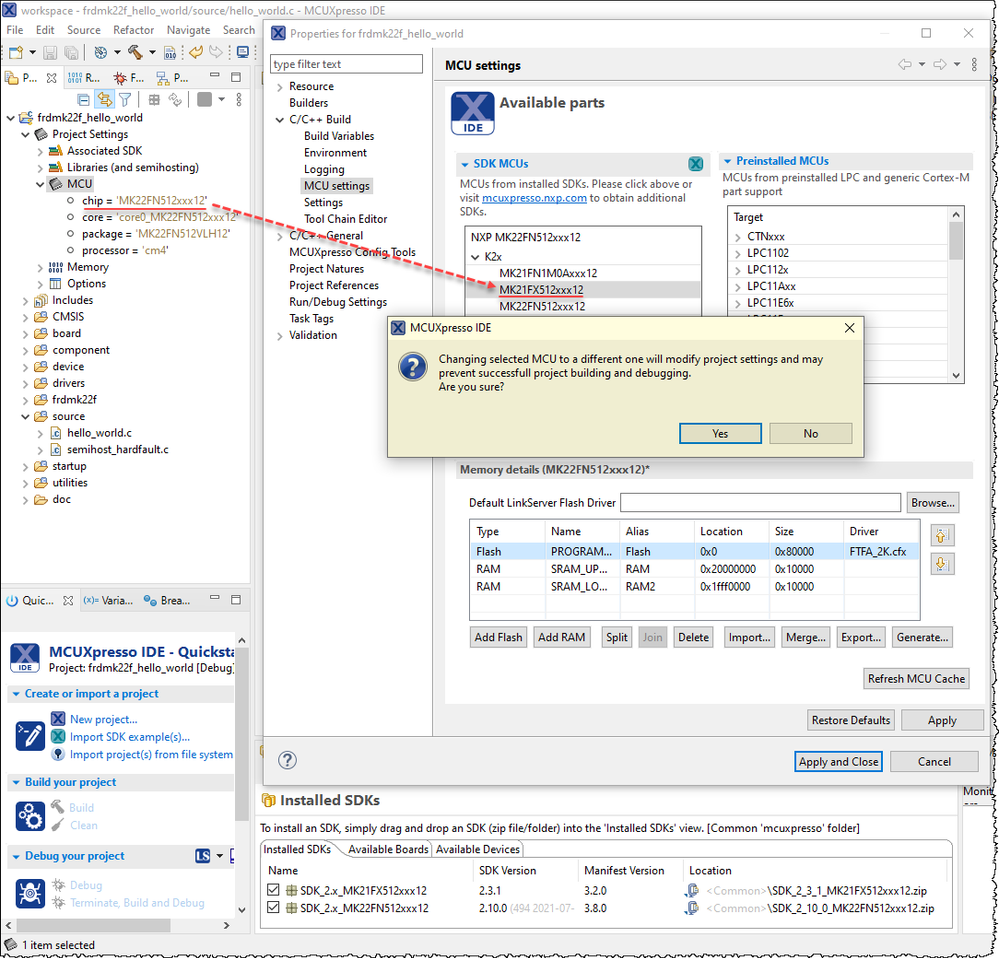The image size is (999, 958).
Task: Click the Collapse All icon in Project Explorer
Action: click(x=83, y=99)
